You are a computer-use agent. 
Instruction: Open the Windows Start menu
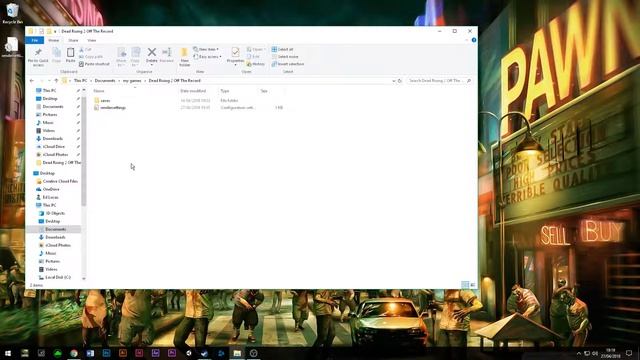[x=8, y=353]
